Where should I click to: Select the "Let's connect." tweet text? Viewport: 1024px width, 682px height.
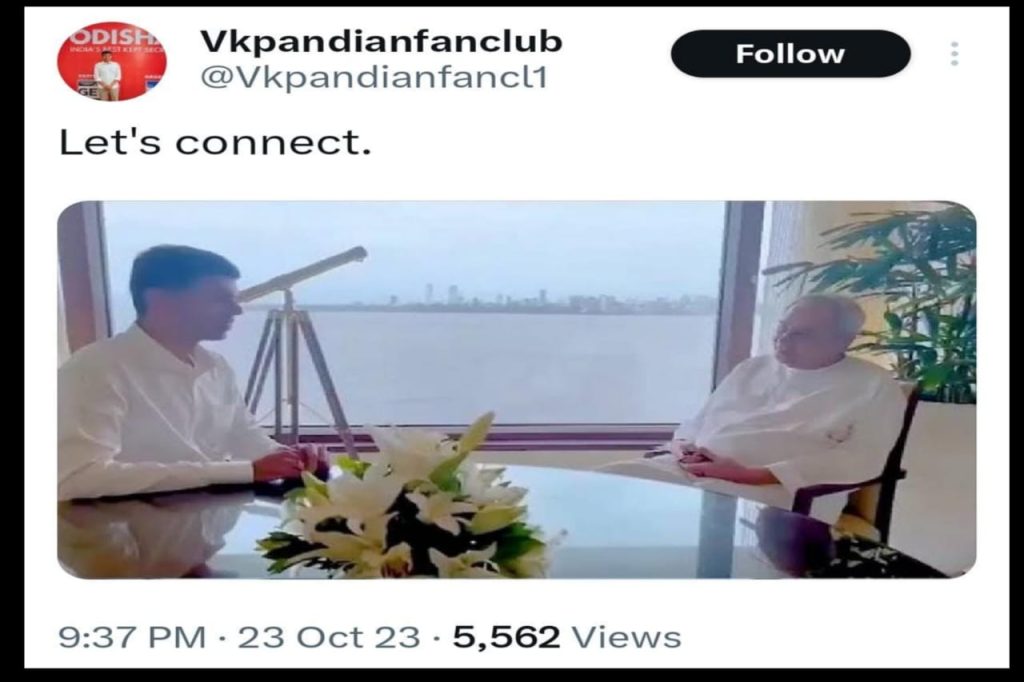[x=215, y=142]
